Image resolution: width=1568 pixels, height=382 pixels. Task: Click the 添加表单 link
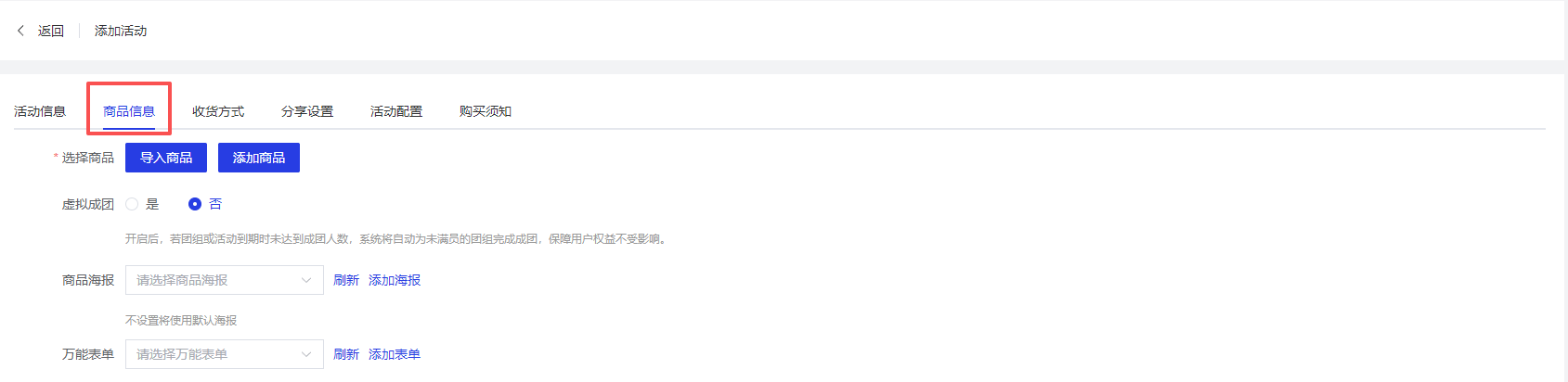tap(395, 354)
